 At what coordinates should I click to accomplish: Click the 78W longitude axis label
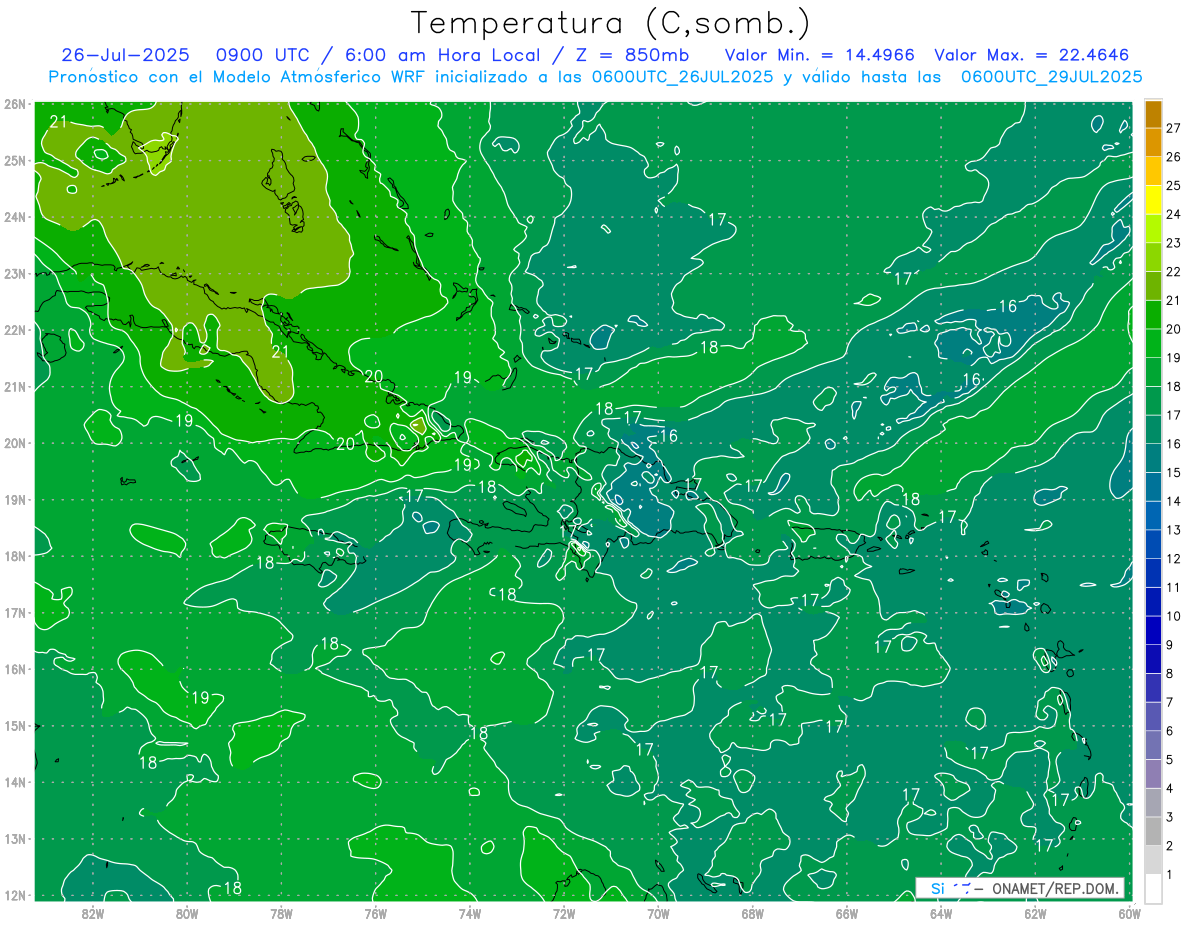[x=281, y=913]
